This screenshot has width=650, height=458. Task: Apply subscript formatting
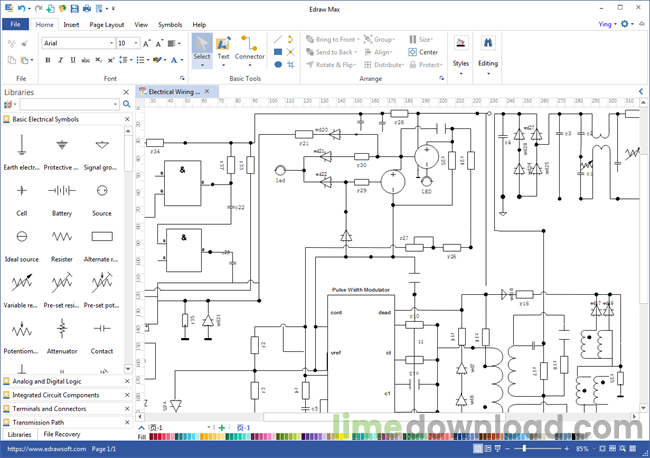click(98, 60)
